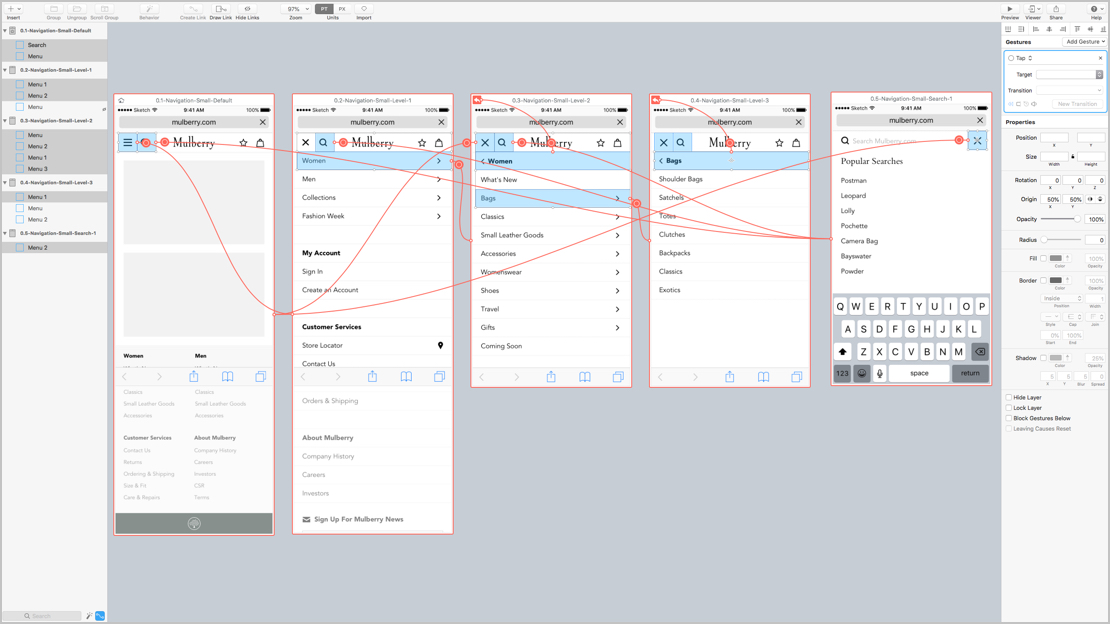Check the Lock Layer option
1110x624 pixels.
point(1009,408)
